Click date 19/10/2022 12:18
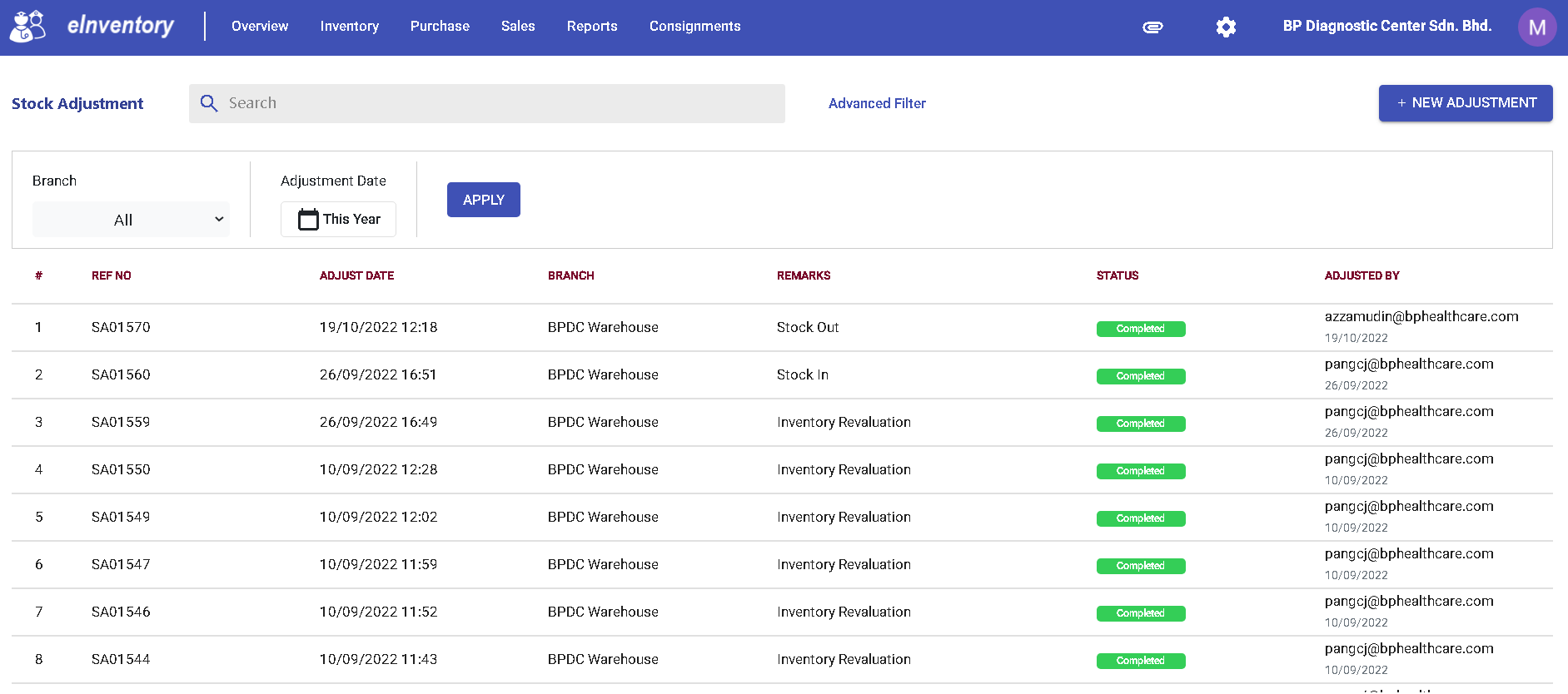Screen dimensions: 1568x694 (x=378, y=327)
